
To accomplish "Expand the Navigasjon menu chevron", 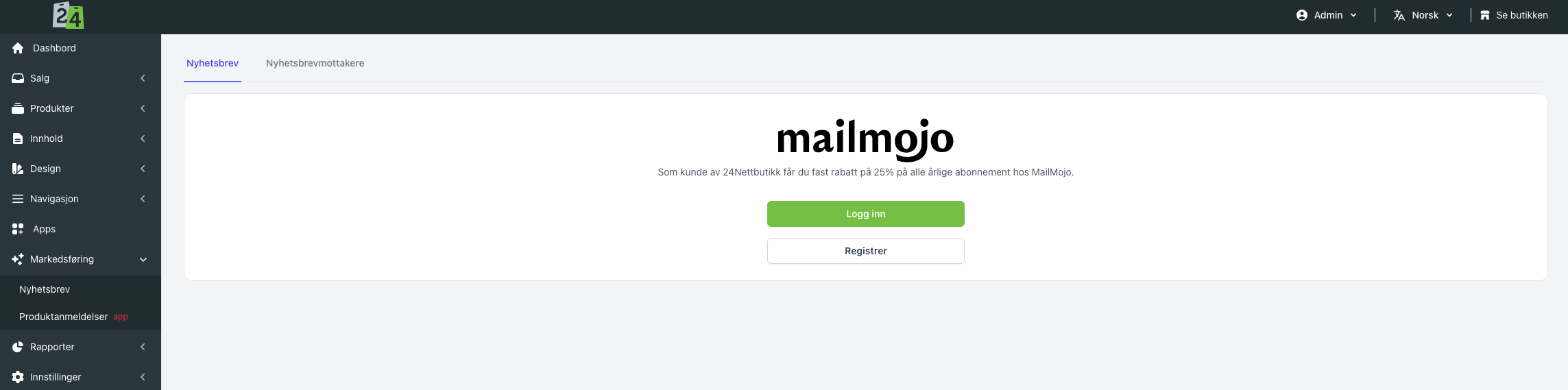I will pyautogui.click(x=143, y=199).
